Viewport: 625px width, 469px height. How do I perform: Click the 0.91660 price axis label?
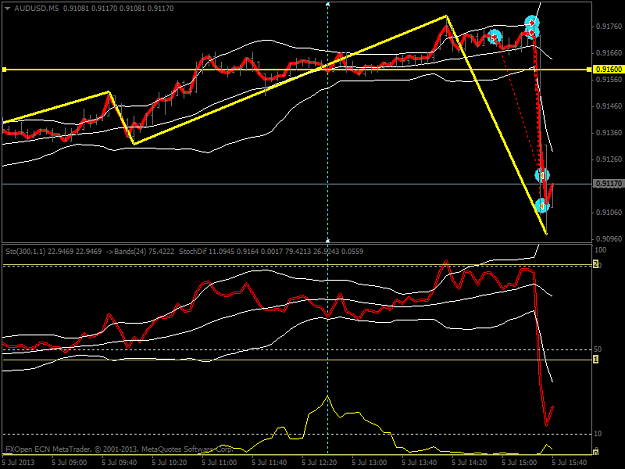[609, 53]
